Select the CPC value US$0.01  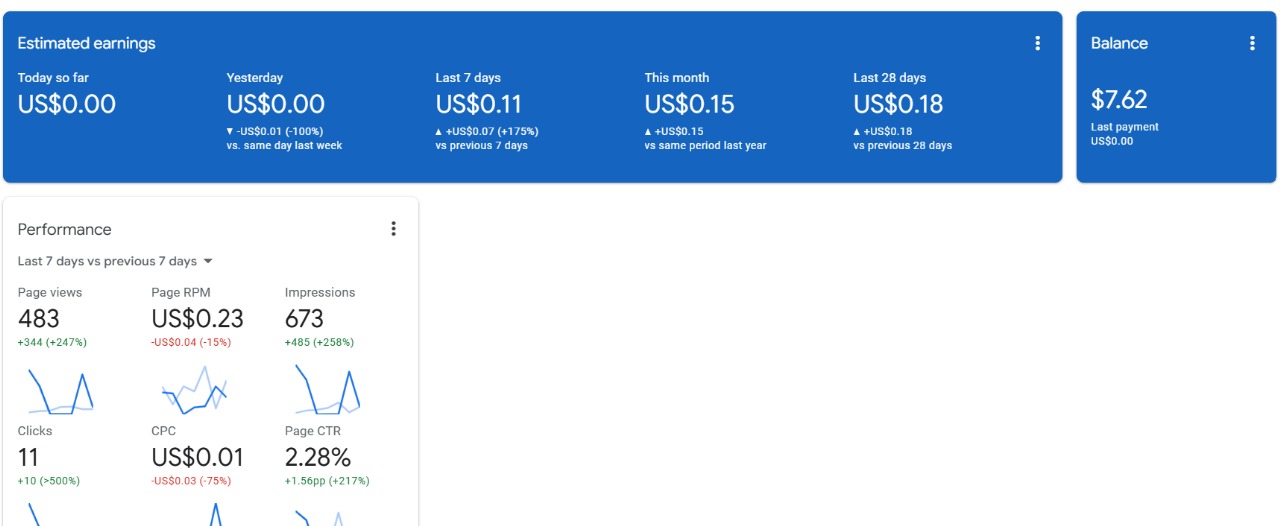point(197,458)
